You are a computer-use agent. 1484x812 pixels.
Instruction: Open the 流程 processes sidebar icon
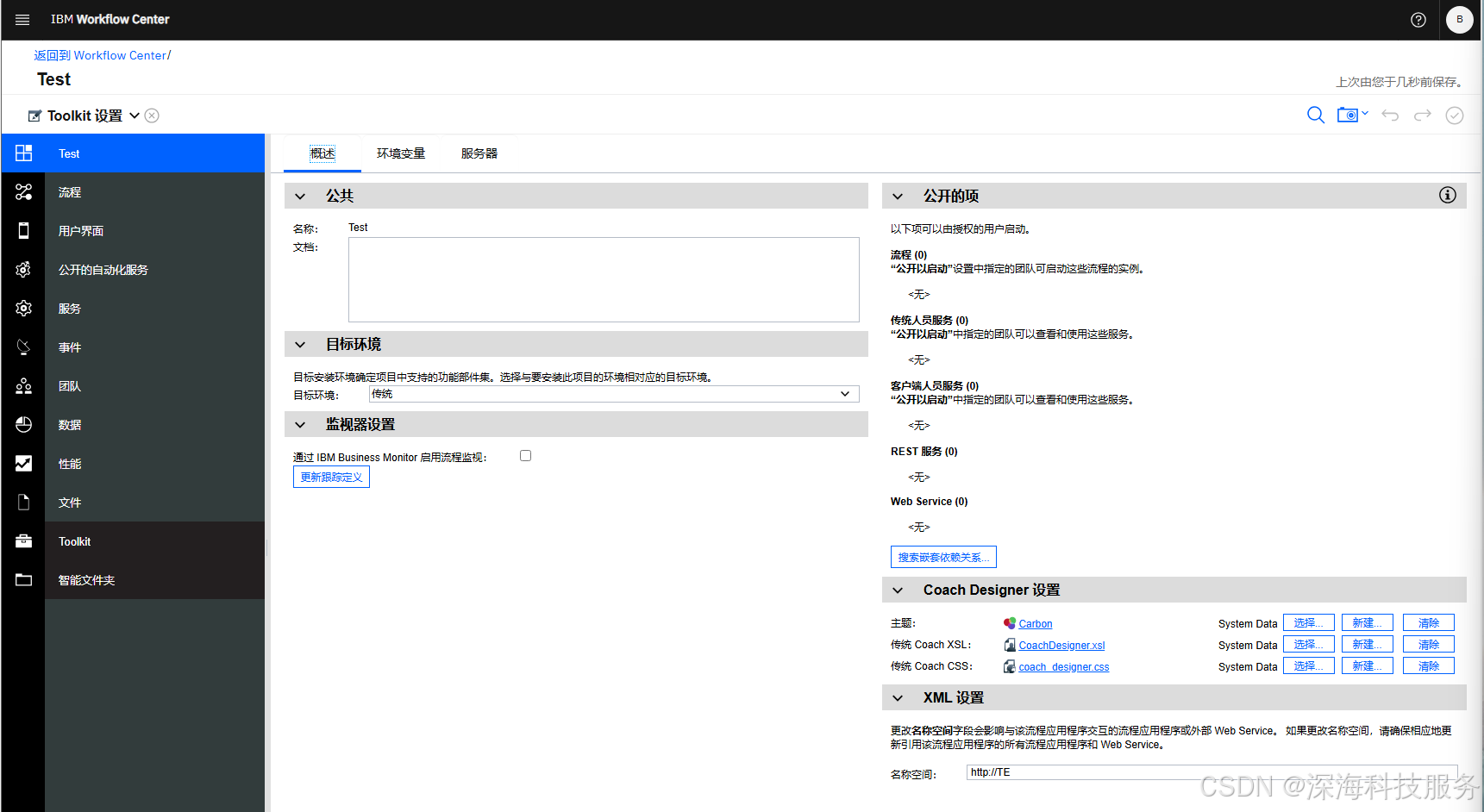23,192
